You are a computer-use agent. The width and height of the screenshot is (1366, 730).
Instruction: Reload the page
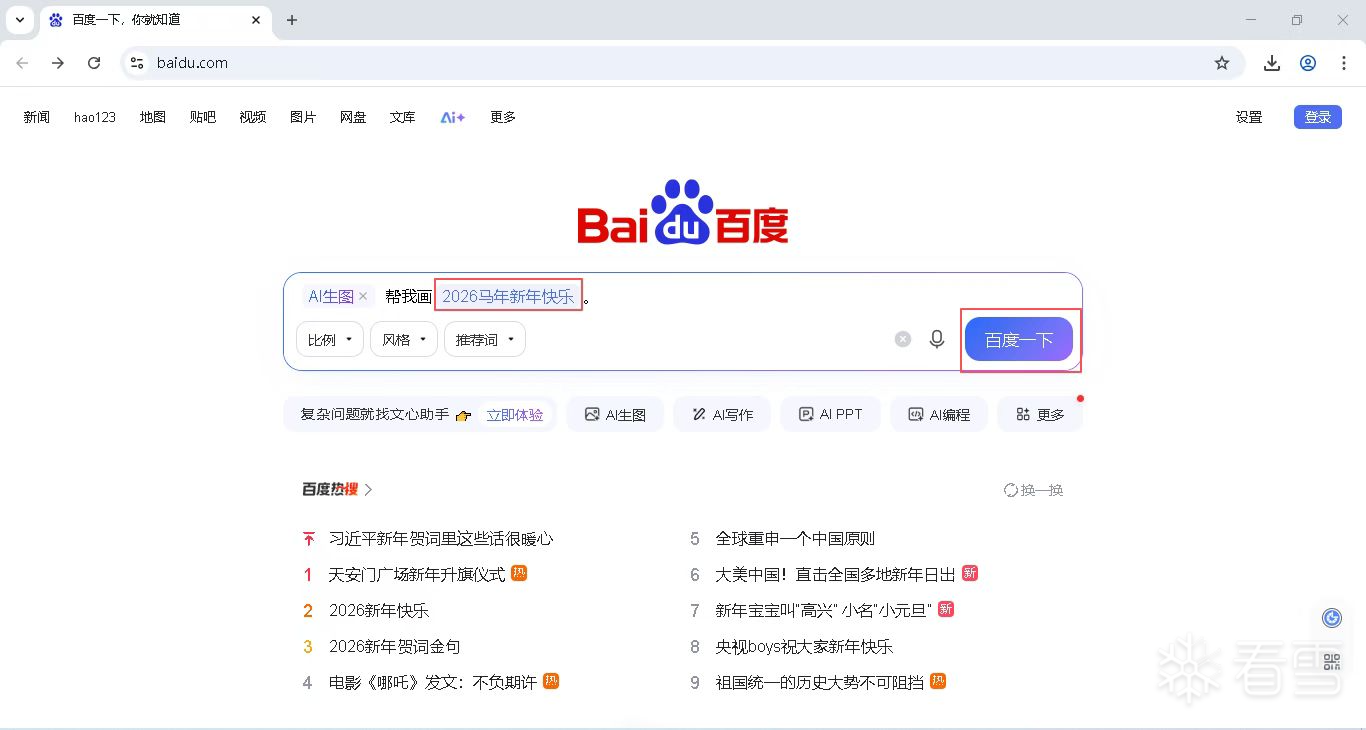point(94,63)
